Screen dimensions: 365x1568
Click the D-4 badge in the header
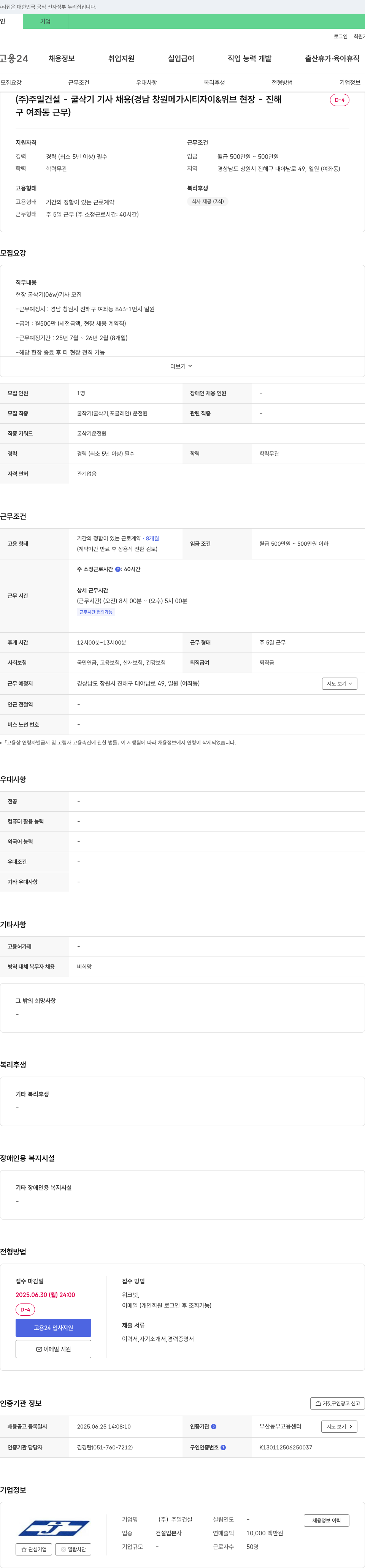pos(340,100)
